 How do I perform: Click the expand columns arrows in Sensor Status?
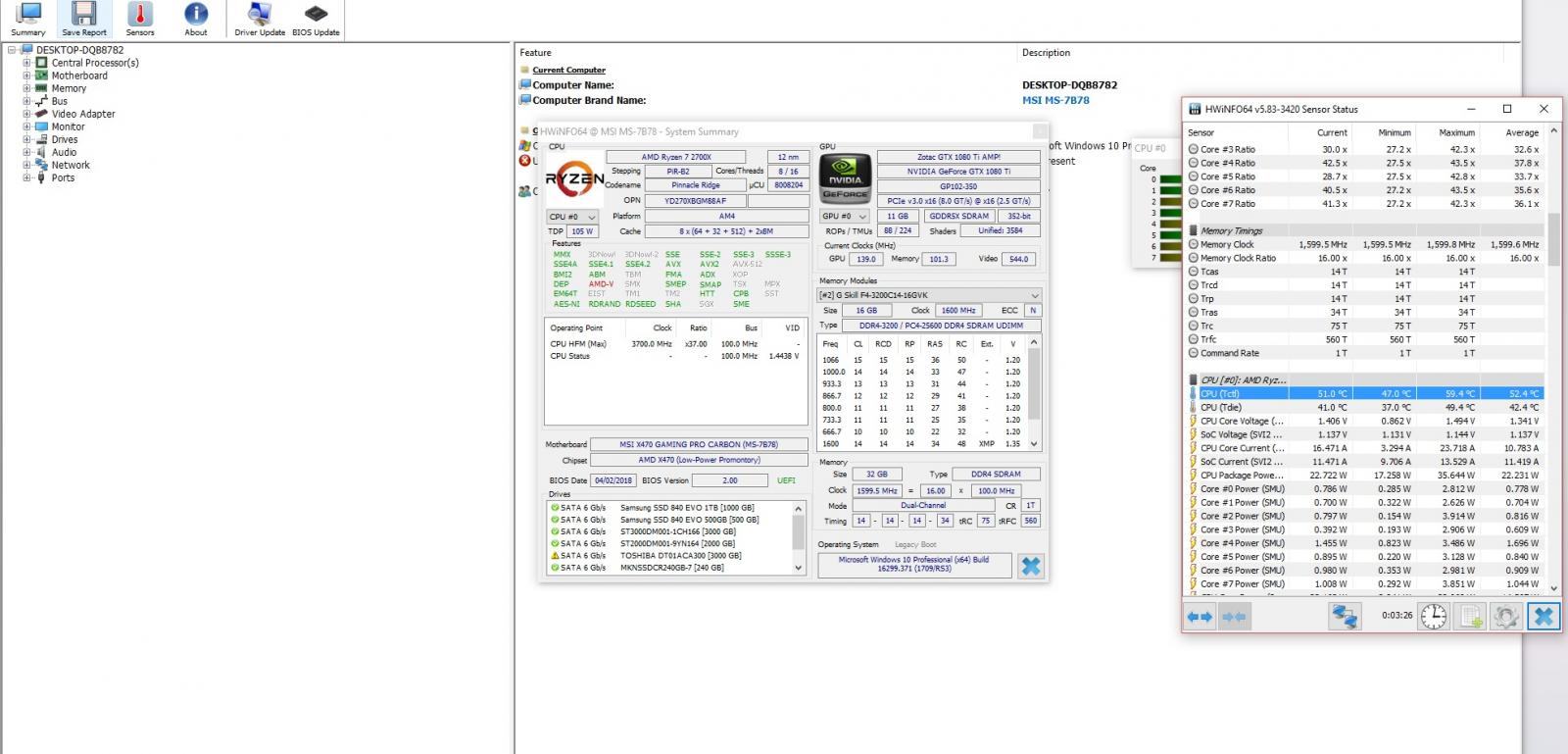coord(1200,617)
